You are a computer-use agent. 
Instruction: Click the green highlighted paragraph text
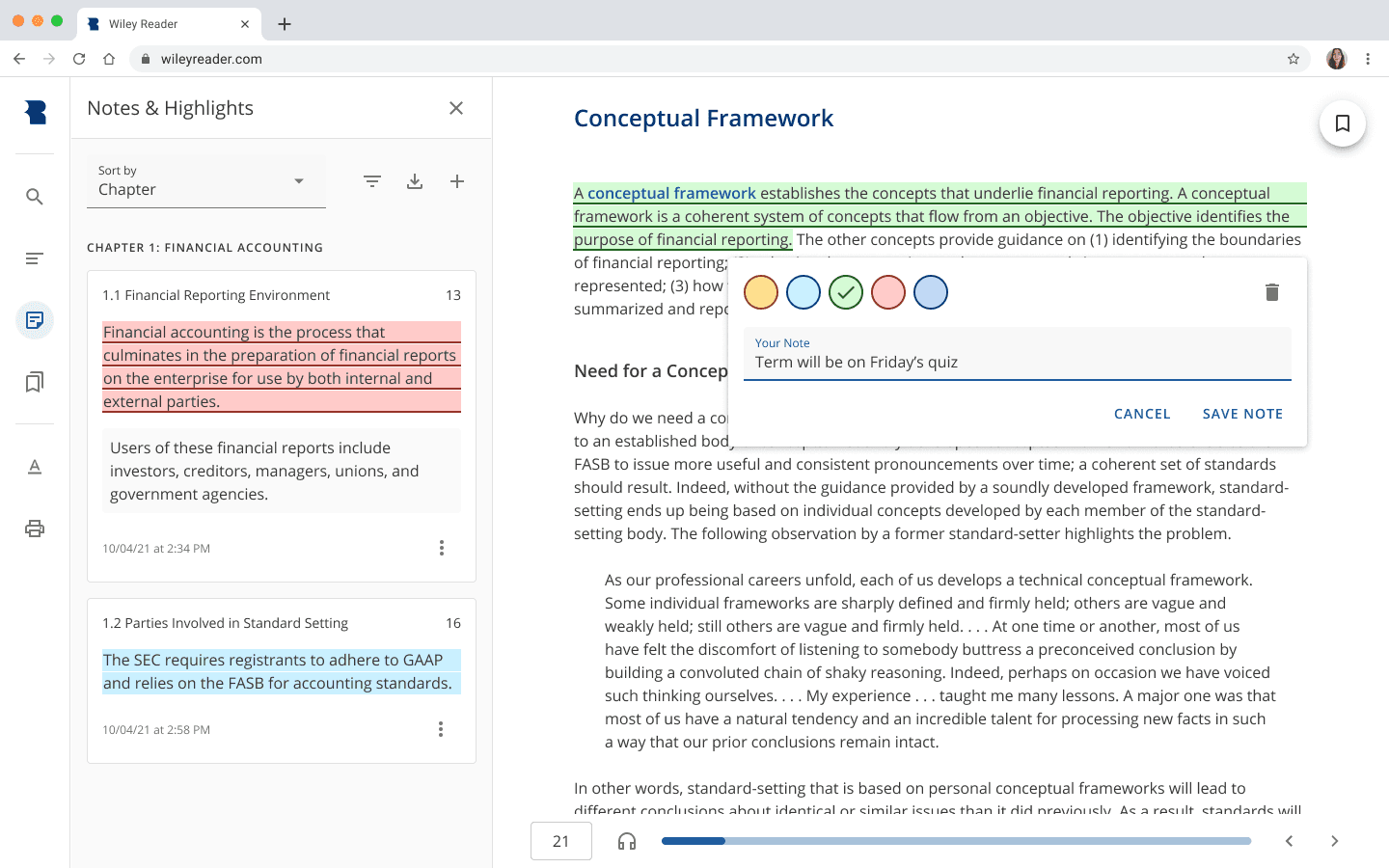pyautogui.click(x=940, y=216)
